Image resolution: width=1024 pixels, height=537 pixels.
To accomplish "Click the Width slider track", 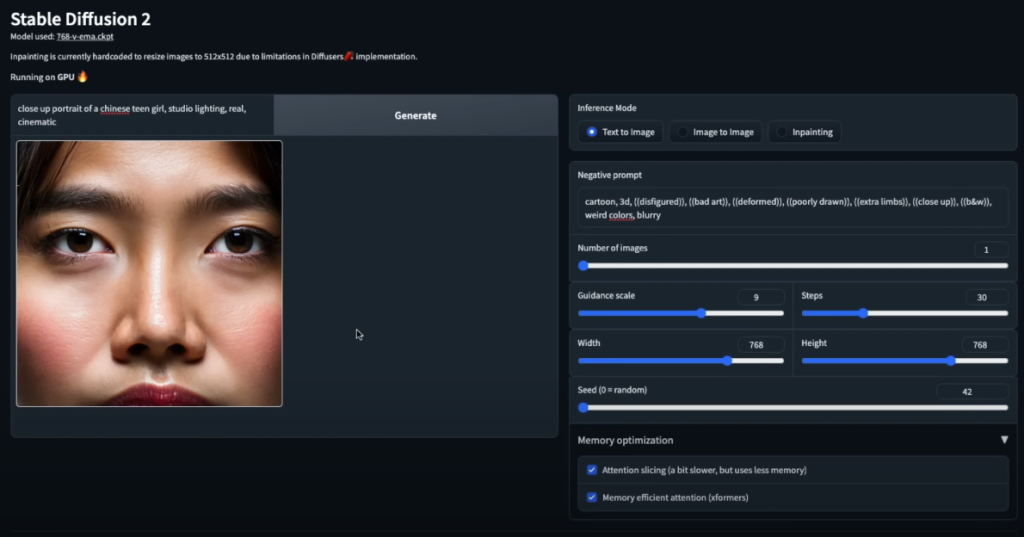I will (680, 360).
